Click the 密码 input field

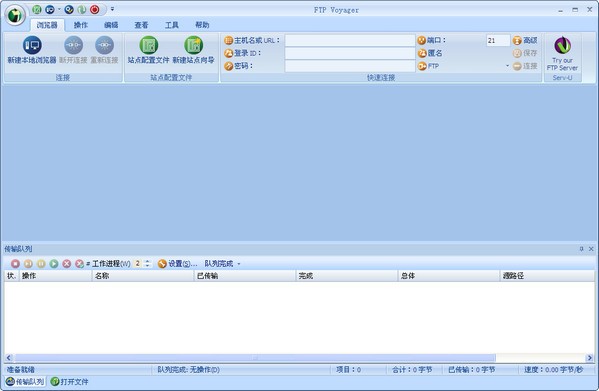coord(350,66)
